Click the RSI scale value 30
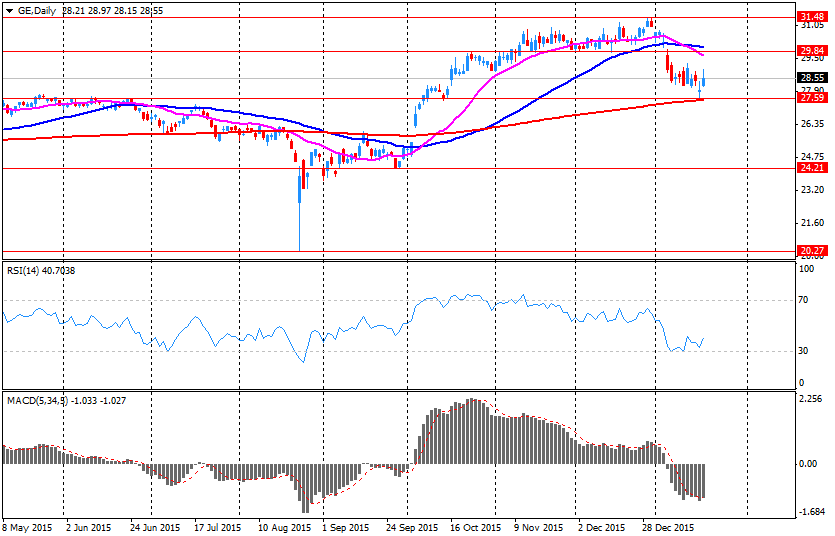Viewport: 835px width, 536px height. [804, 351]
